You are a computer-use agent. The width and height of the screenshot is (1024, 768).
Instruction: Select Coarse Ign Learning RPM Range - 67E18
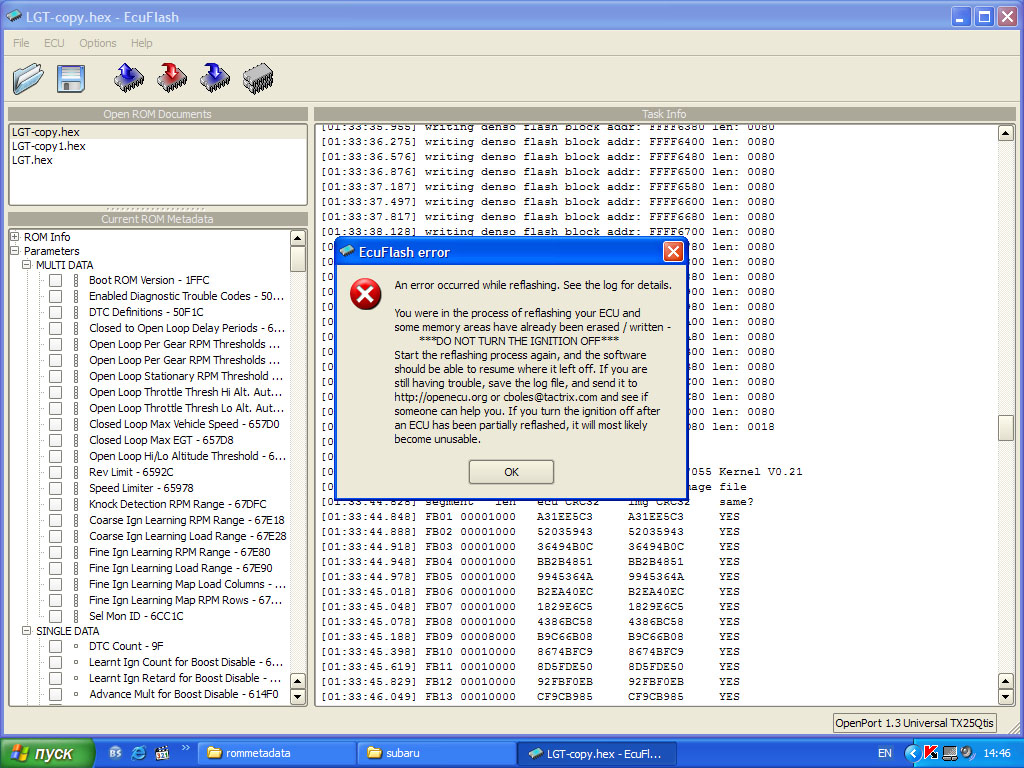point(187,520)
